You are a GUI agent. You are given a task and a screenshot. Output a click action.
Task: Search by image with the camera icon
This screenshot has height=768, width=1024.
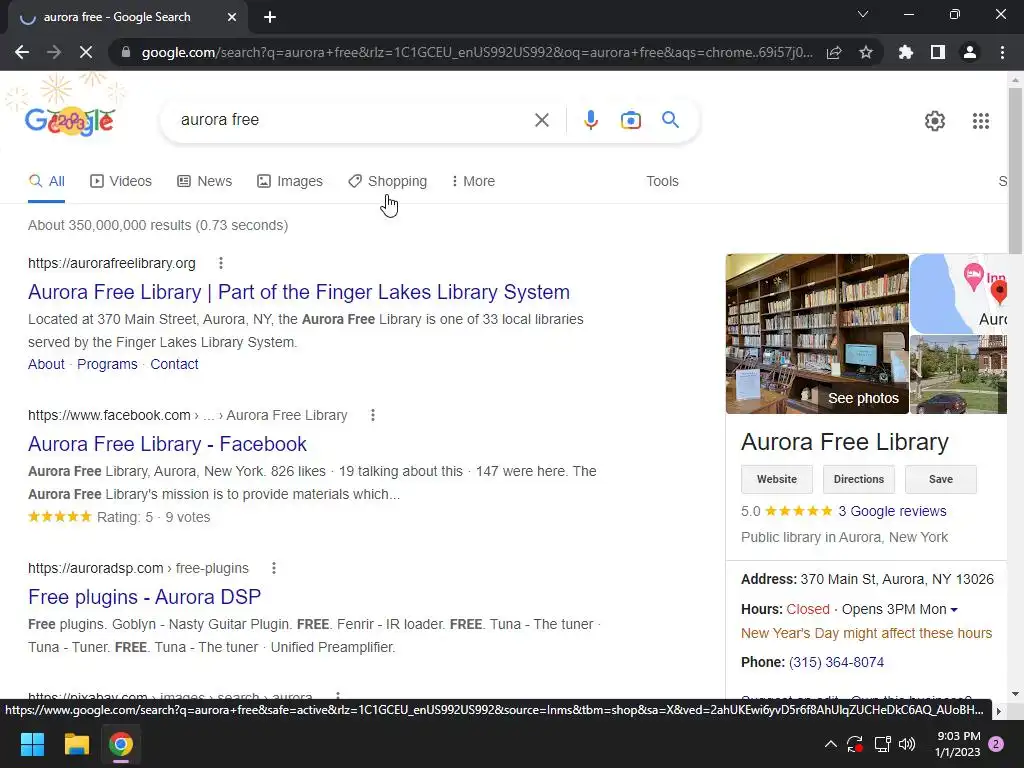pos(630,120)
